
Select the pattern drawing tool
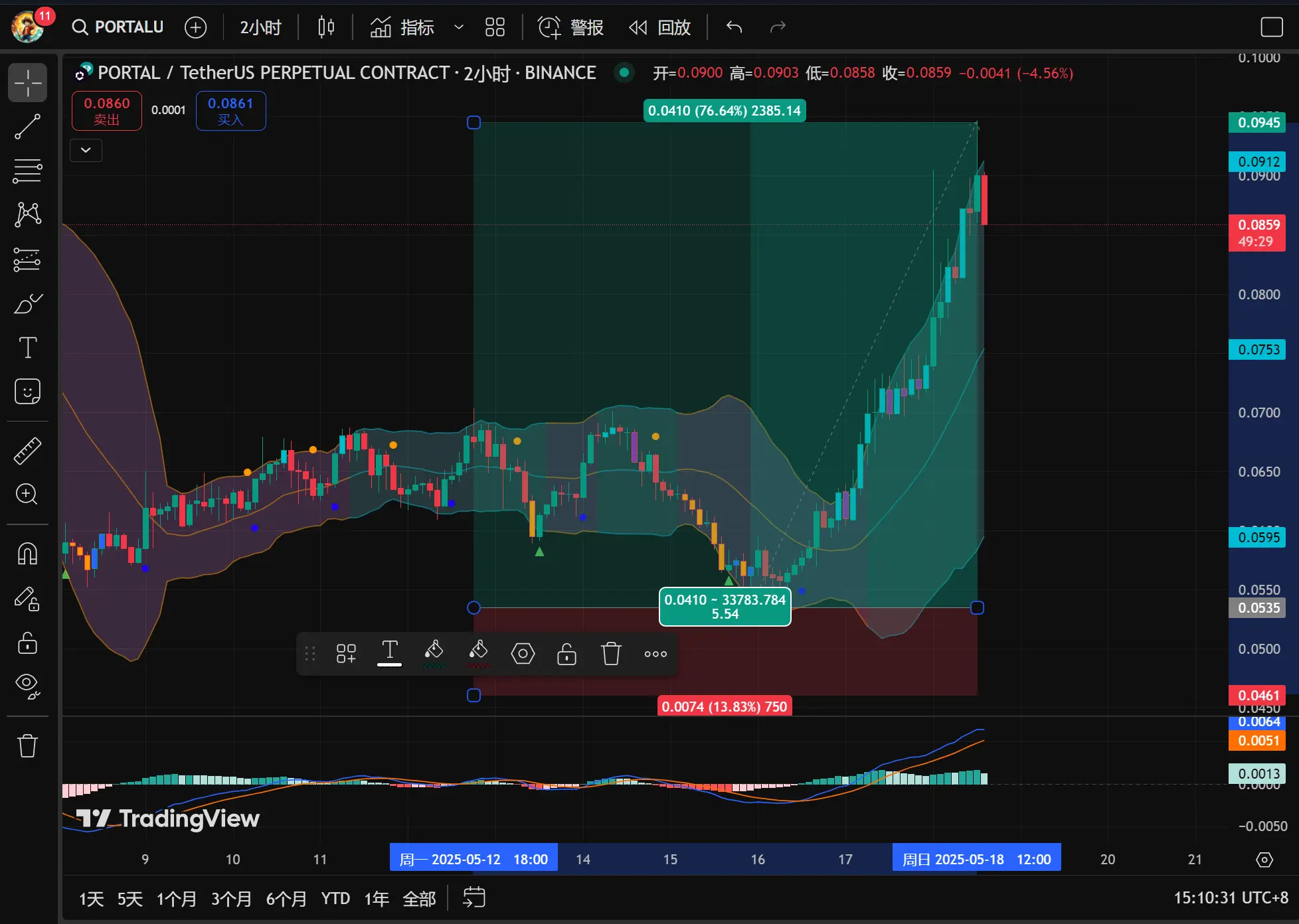tap(27, 214)
